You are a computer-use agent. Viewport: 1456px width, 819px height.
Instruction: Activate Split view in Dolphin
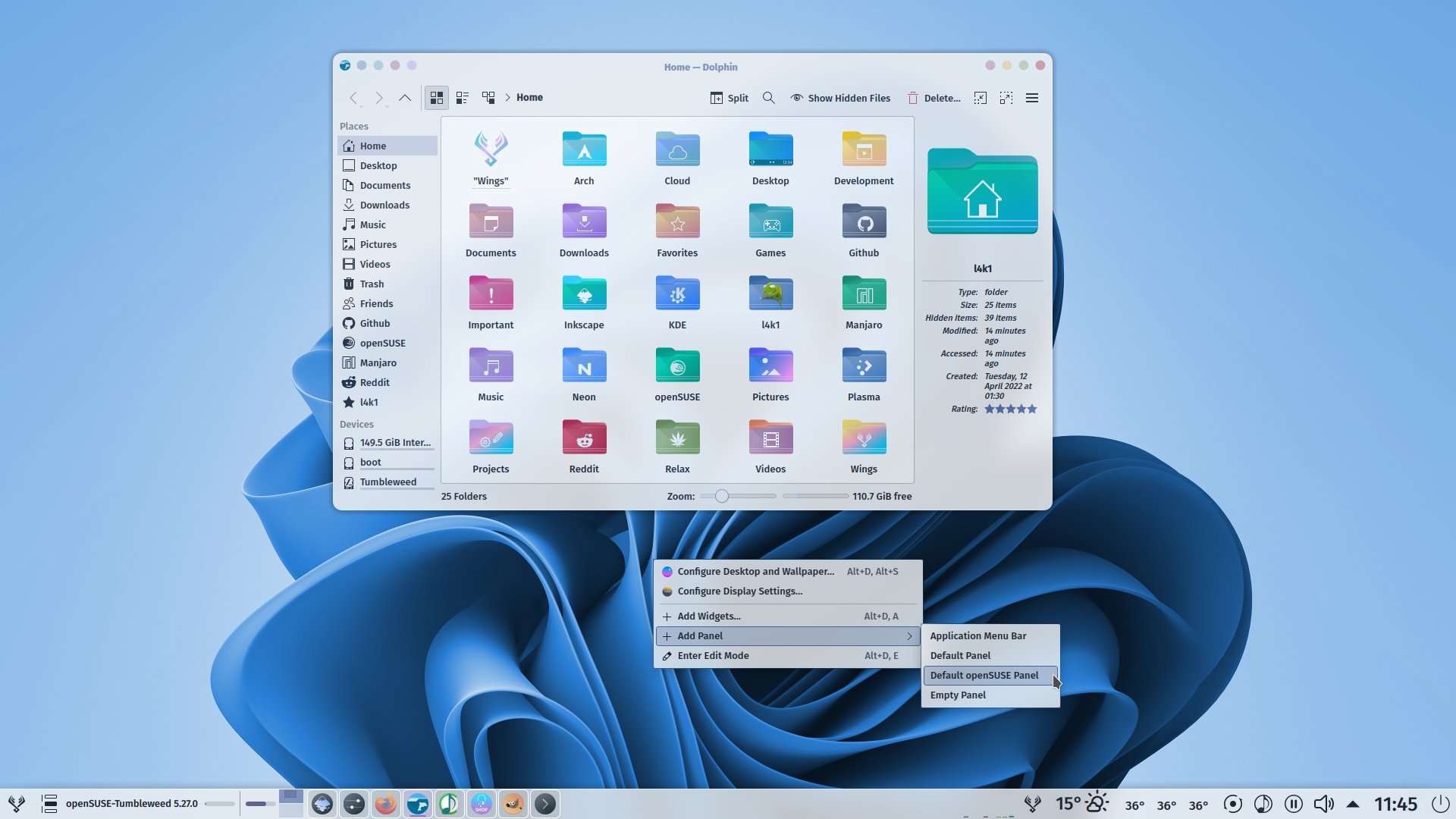point(729,98)
